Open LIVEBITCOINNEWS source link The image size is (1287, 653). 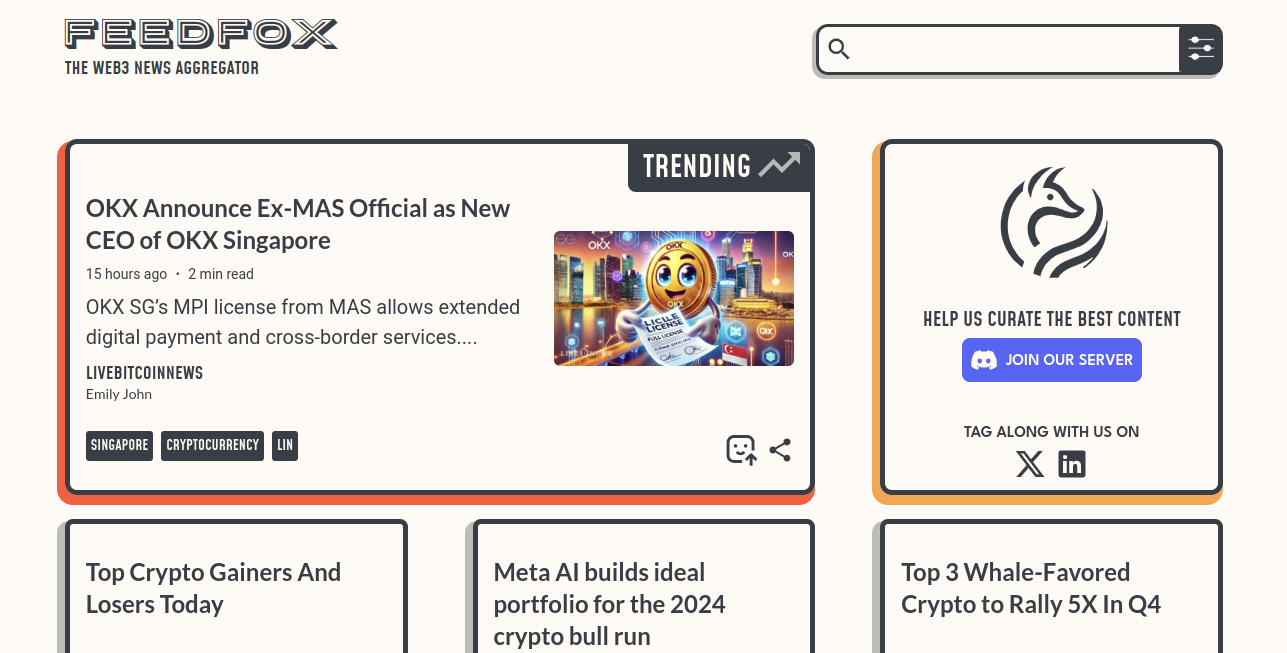click(x=144, y=373)
